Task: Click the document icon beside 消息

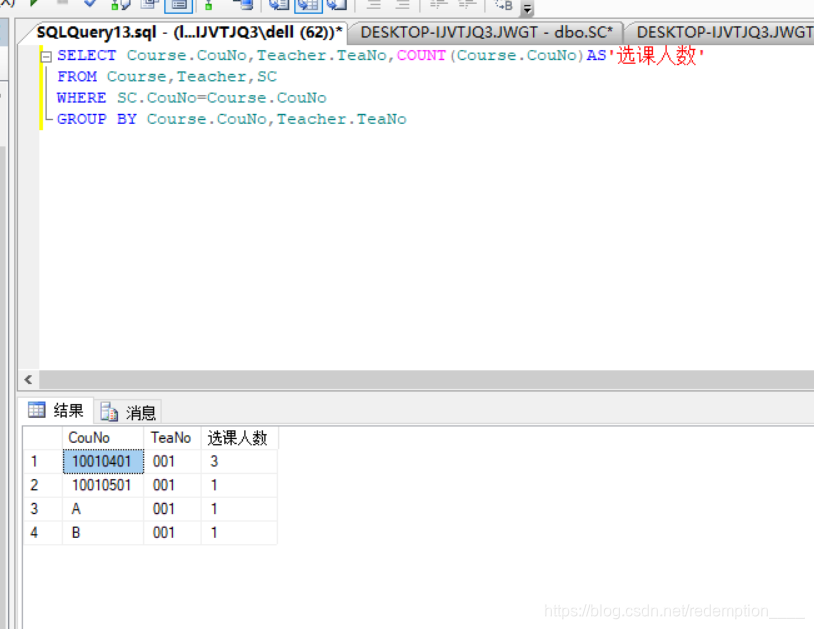Action: [x=109, y=412]
